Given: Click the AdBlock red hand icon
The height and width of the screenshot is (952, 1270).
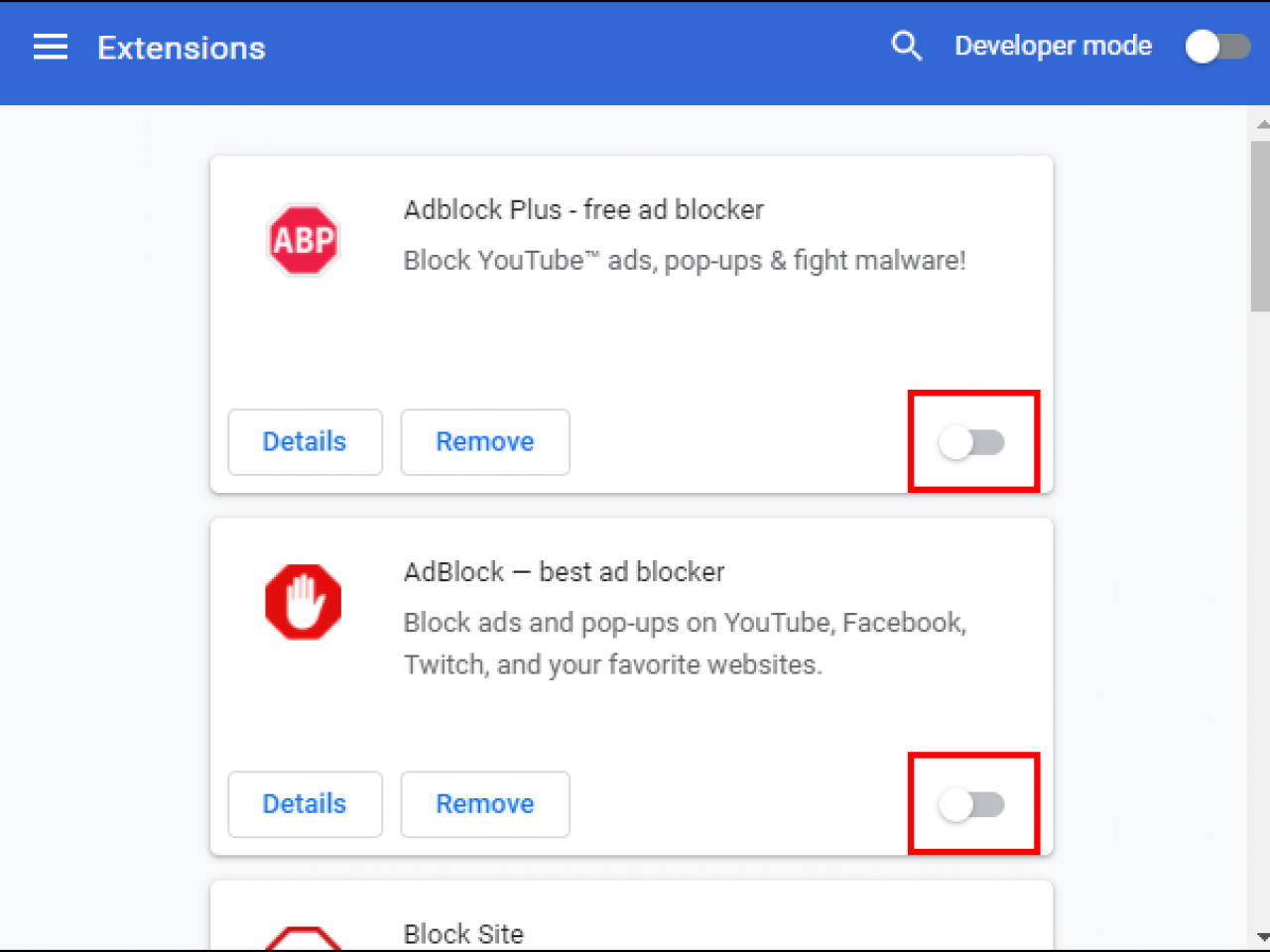Looking at the screenshot, I should click(303, 602).
